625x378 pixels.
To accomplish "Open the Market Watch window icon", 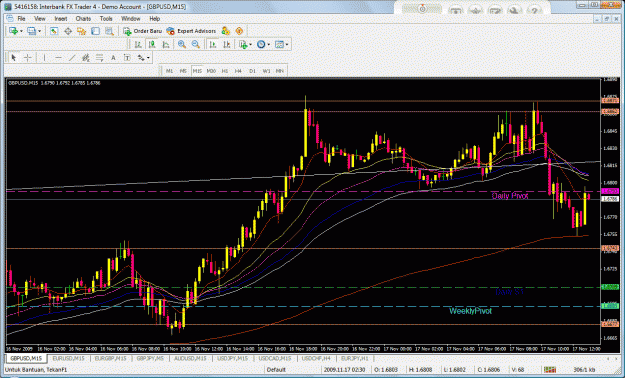I will pyautogui.click(x=54, y=31).
